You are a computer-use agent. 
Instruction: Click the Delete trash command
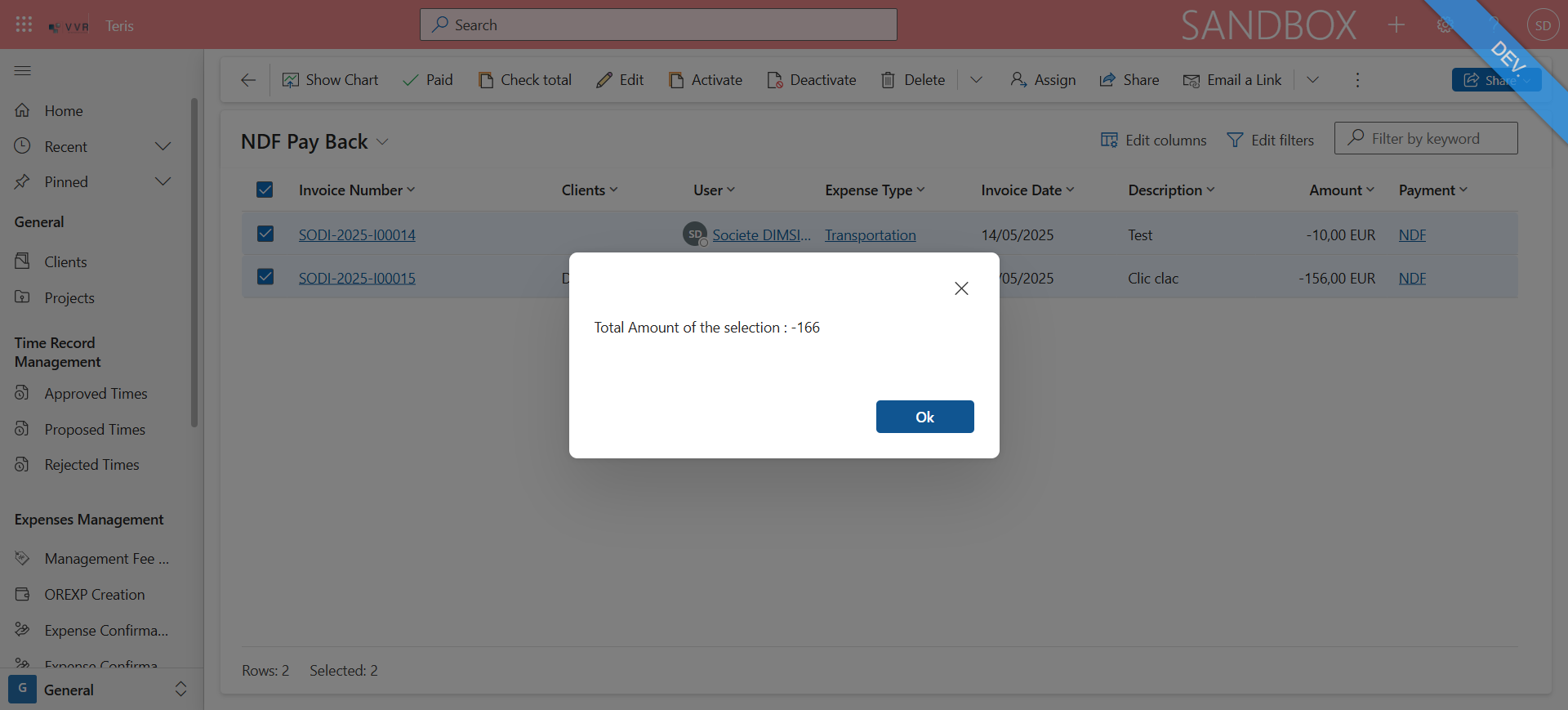[x=913, y=80]
